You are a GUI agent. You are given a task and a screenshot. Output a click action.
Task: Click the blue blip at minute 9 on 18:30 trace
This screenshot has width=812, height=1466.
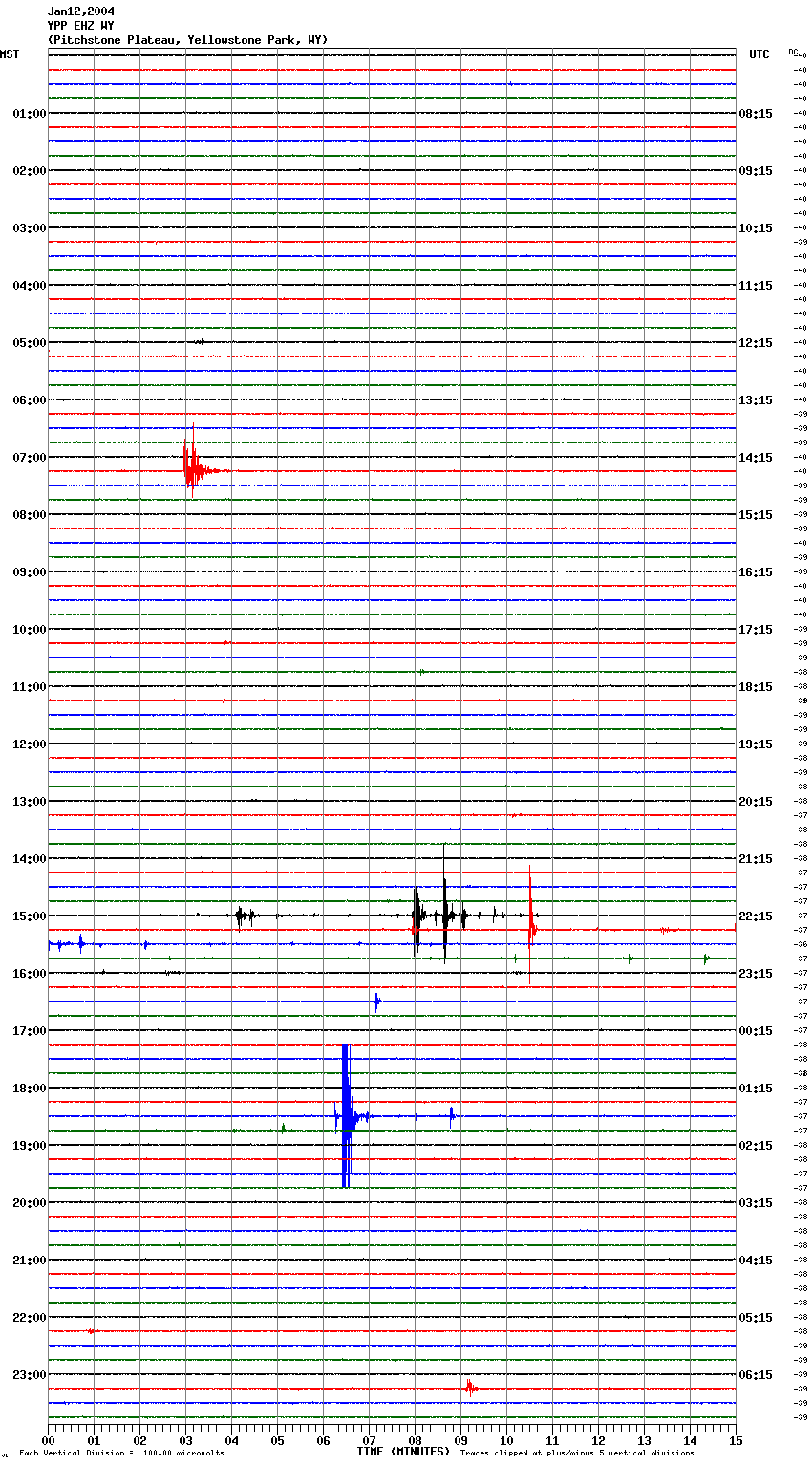pyautogui.click(x=452, y=1115)
